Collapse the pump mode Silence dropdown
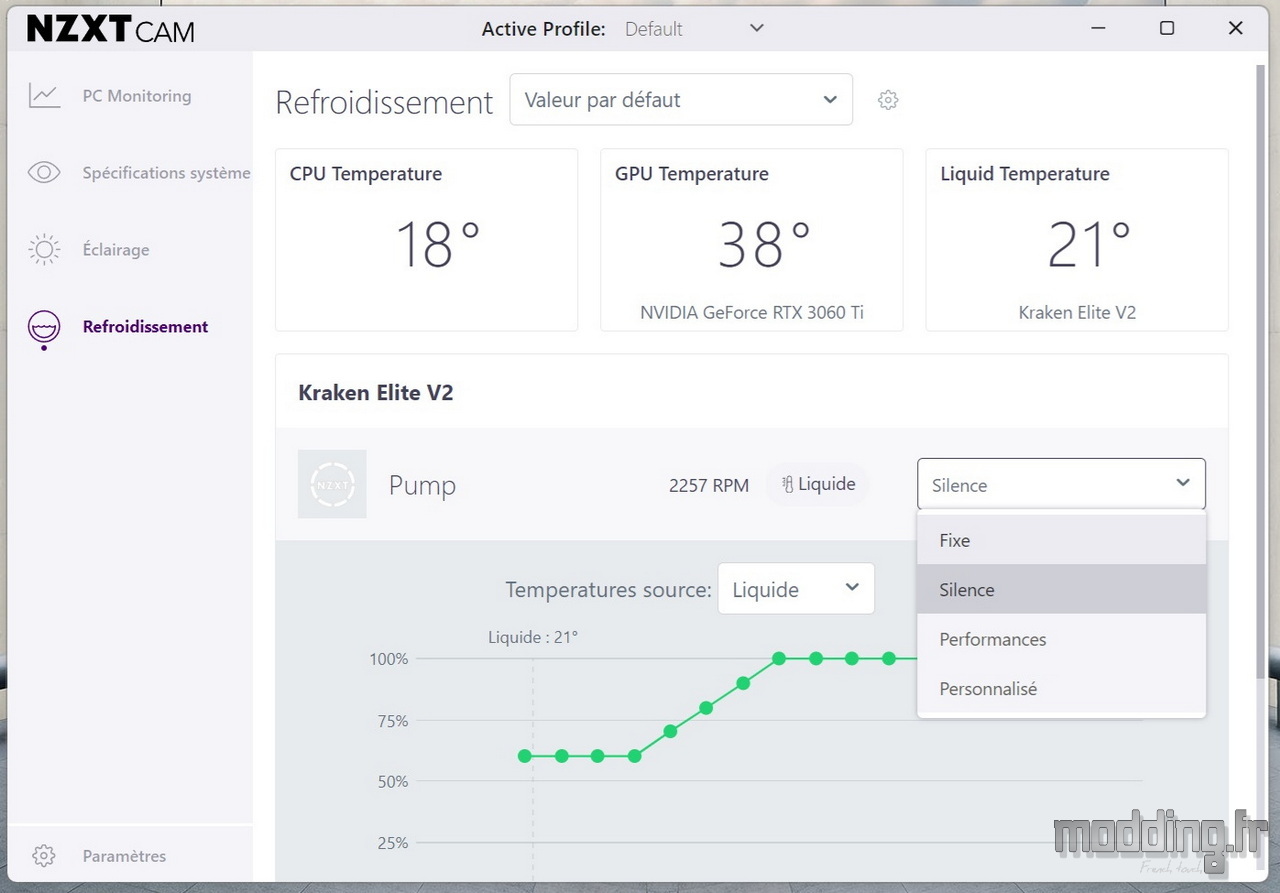Image resolution: width=1280 pixels, height=893 pixels. pyautogui.click(x=1061, y=485)
